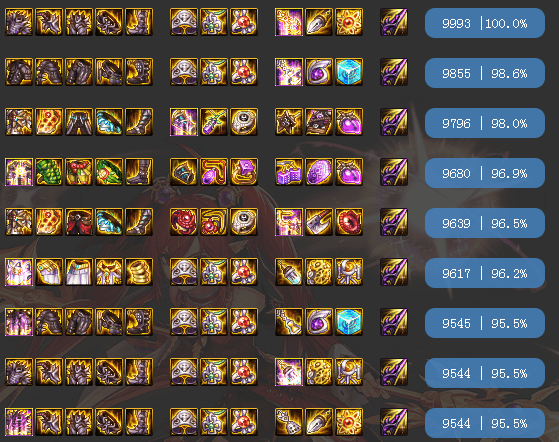Click the blue ice cube item icon in second row
Viewport: 559px width, 442px height.
pos(349,72)
